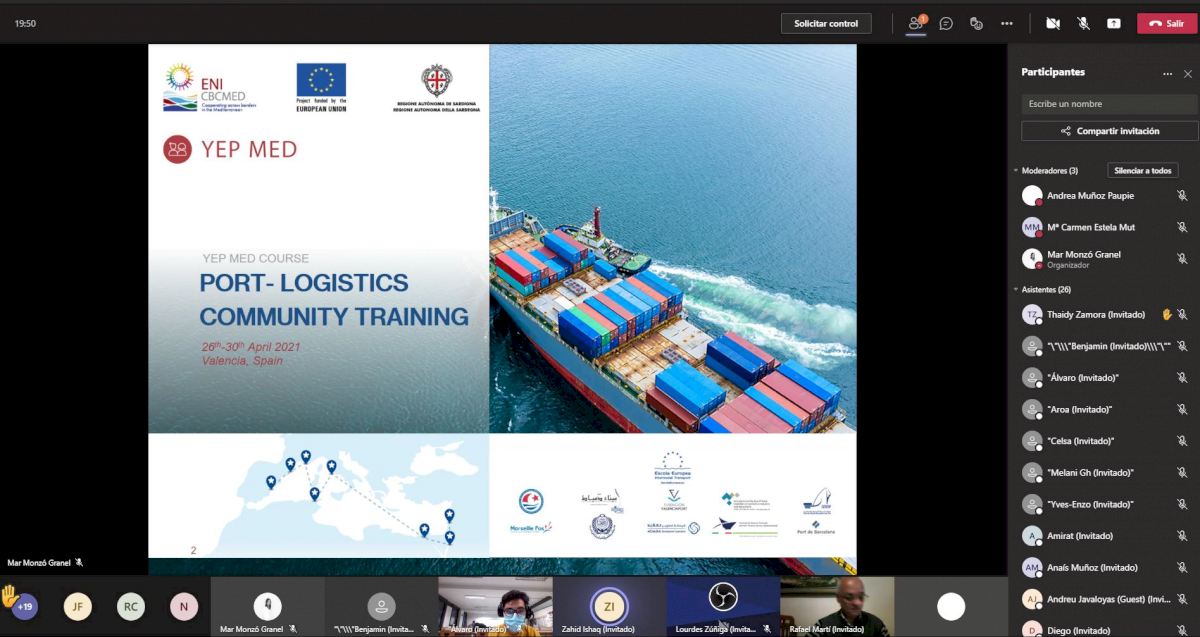
Task: Click the mute icon beside Andrea Muñoz Paupie
Action: click(x=1182, y=196)
